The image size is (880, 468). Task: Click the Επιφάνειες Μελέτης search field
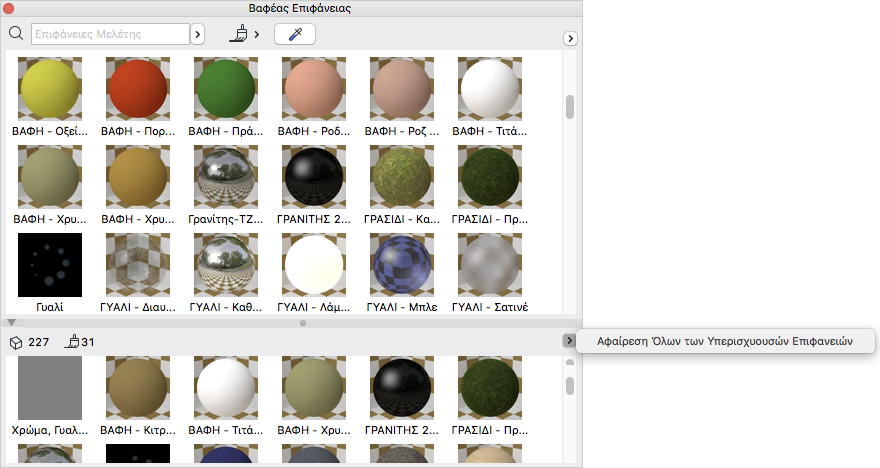(x=111, y=34)
